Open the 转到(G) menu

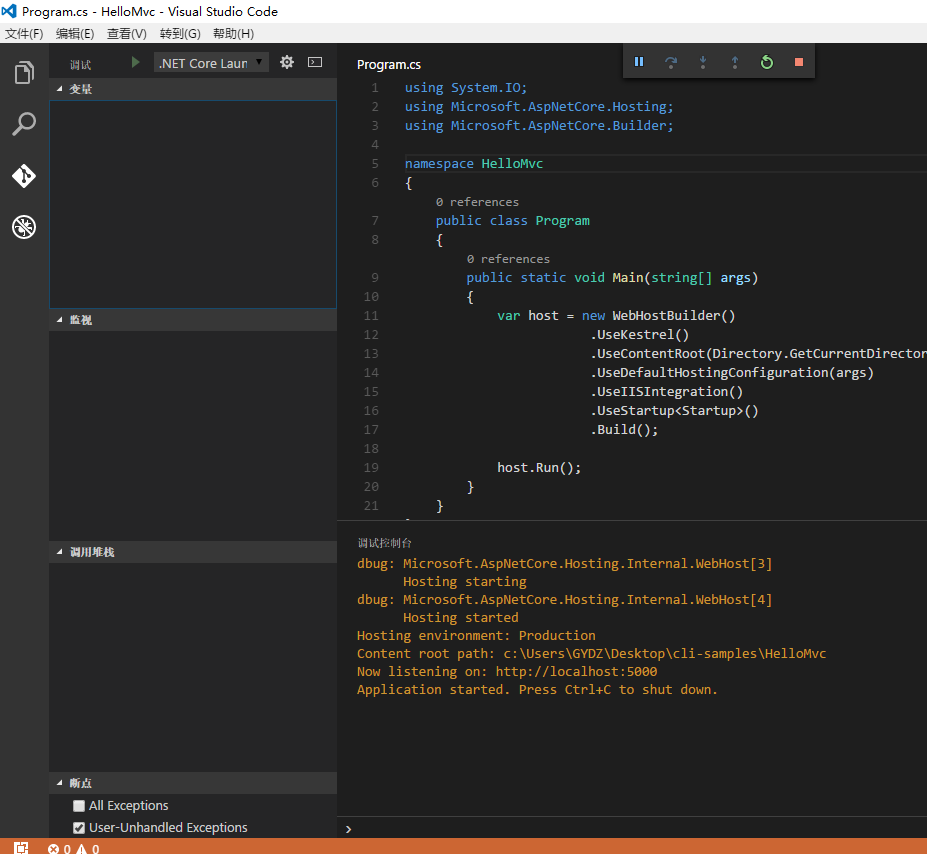coord(180,34)
